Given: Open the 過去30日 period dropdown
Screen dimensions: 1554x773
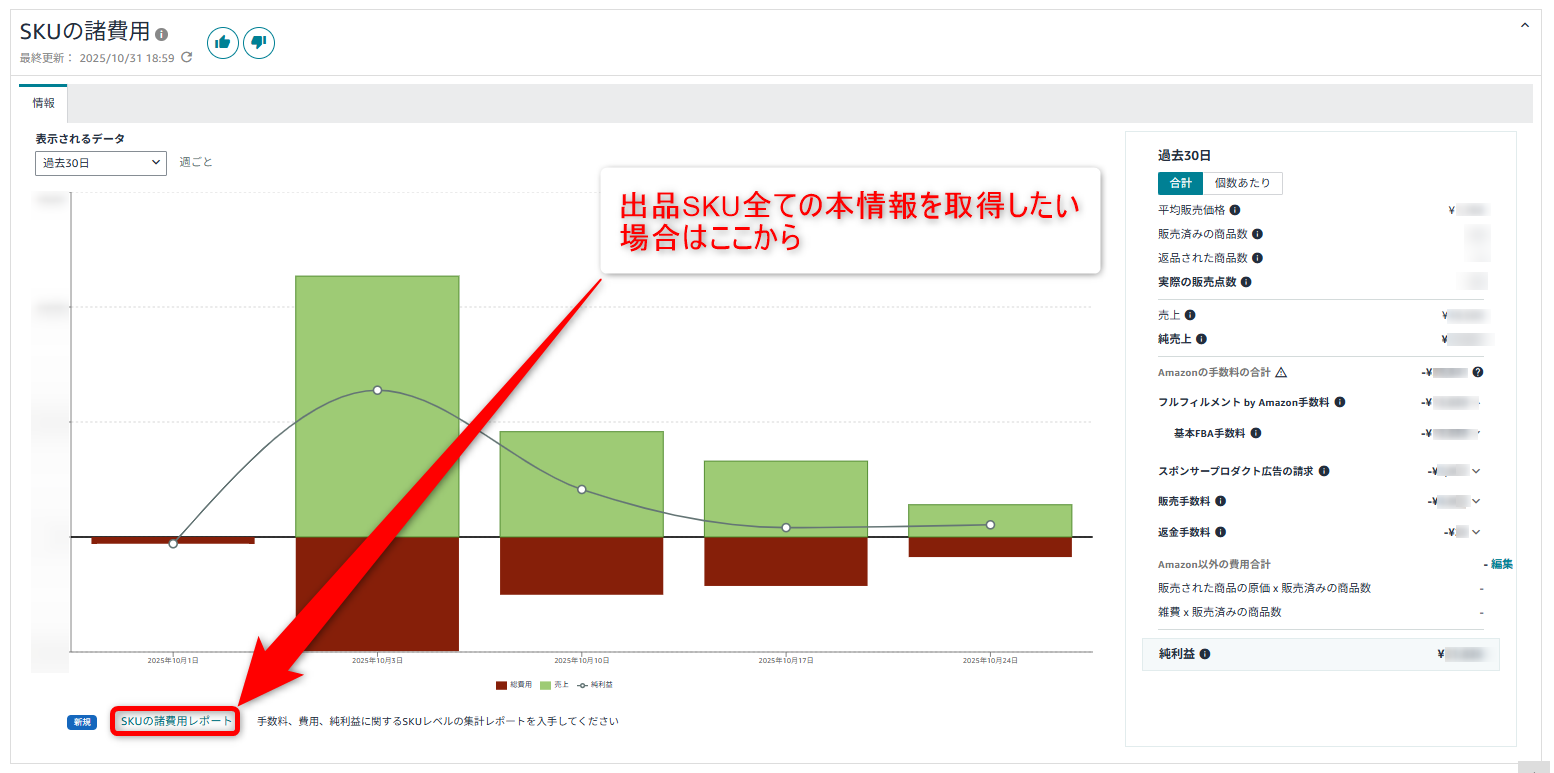Looking at the screenshot, I should coord(101,162).
